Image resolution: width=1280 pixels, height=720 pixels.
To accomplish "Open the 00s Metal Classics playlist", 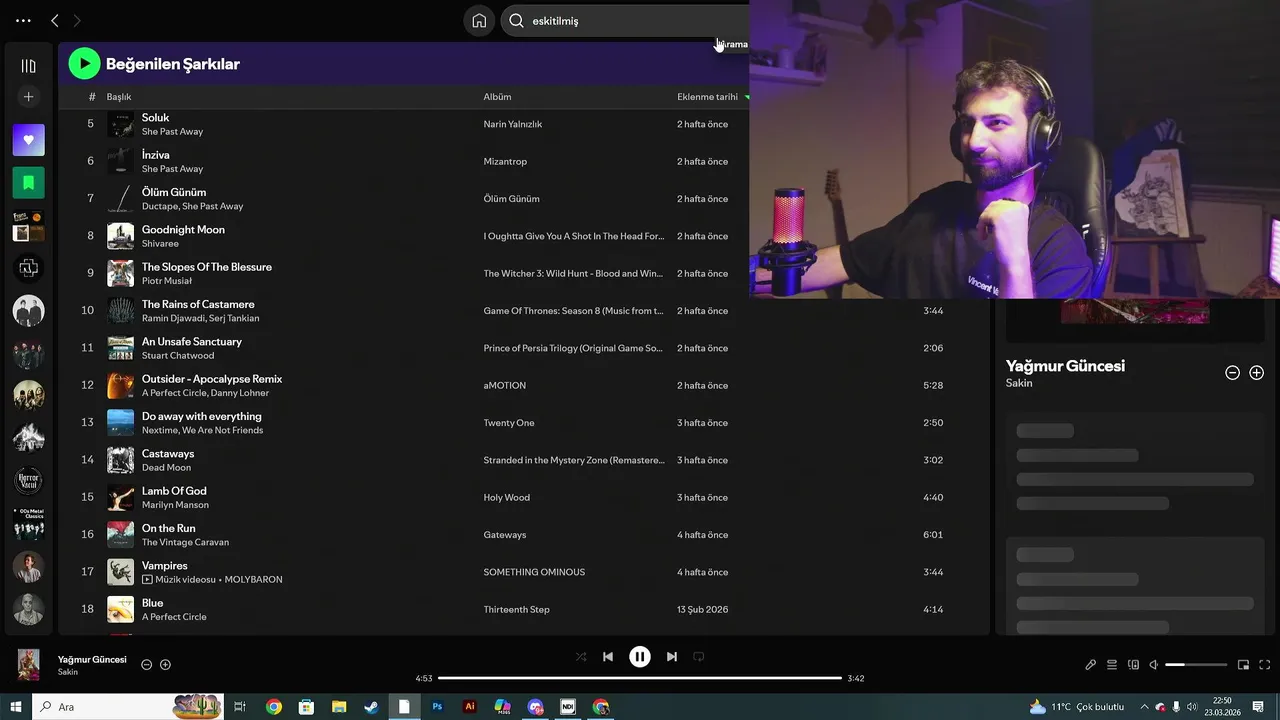I will (28, 524).
